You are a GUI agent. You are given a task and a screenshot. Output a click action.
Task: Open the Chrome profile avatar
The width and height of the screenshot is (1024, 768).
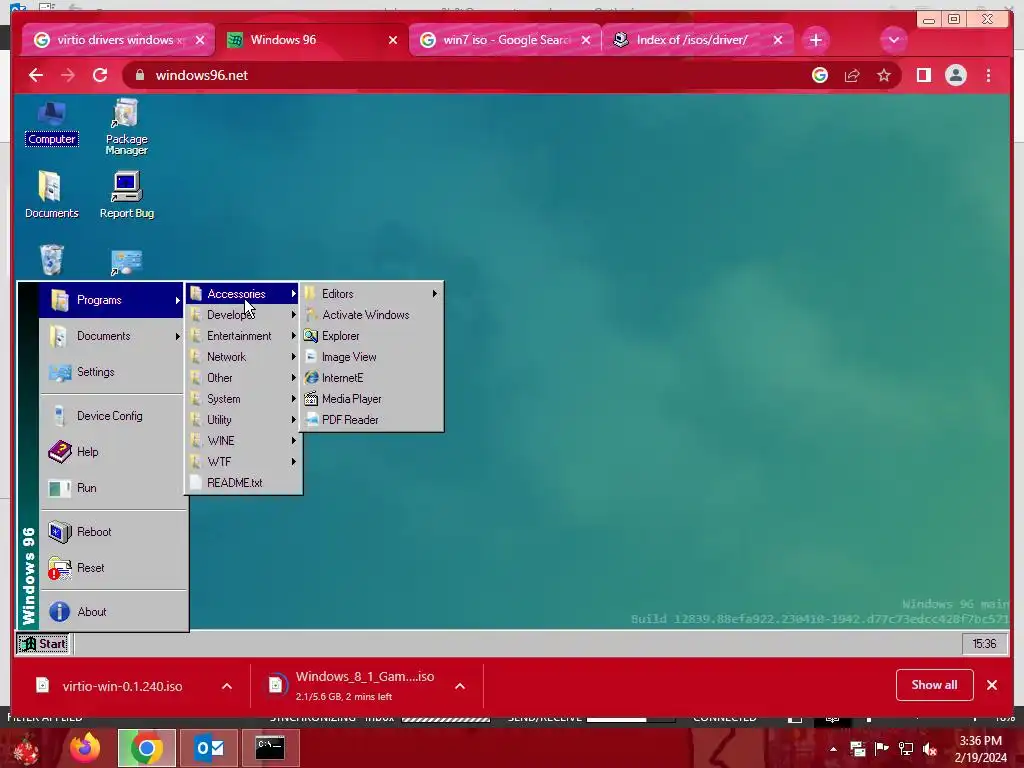coord(955,75)
